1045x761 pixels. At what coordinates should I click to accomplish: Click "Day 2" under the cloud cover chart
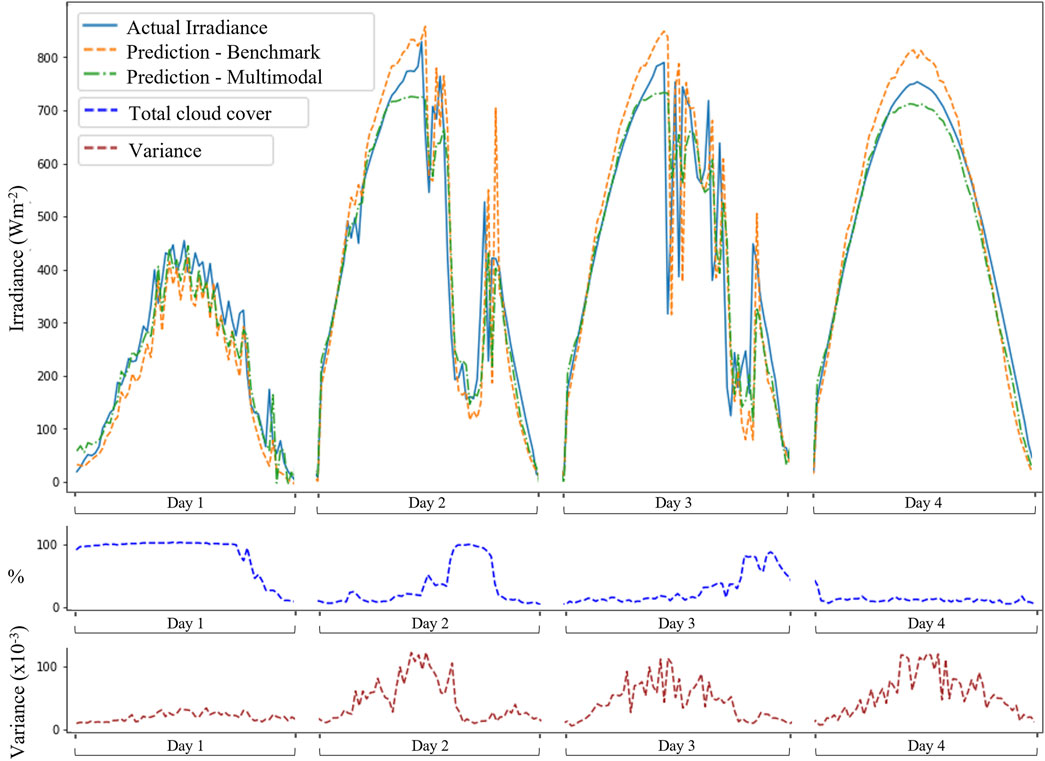coord(430,623)
